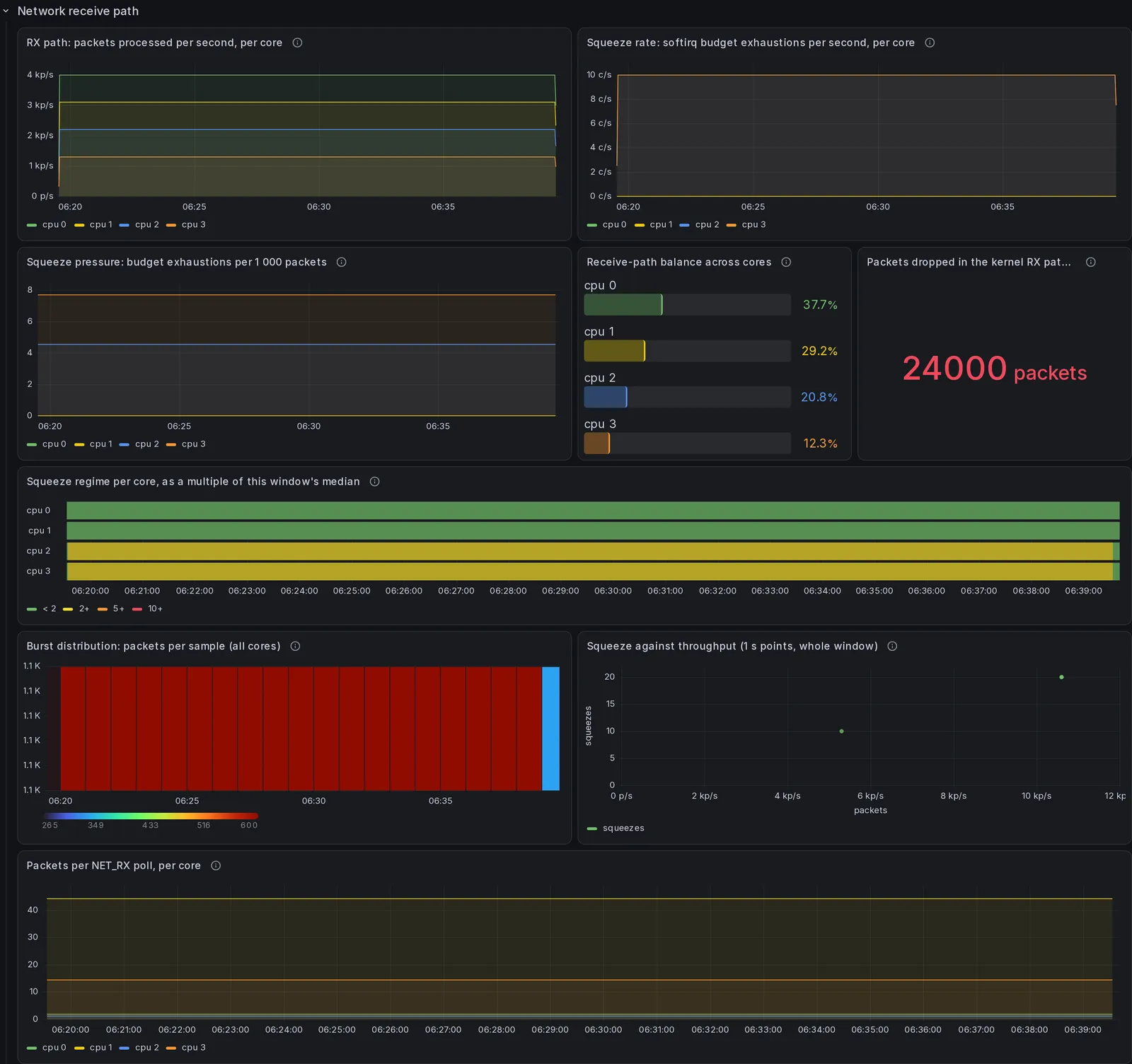Click cpu 3 row in Squeeze regime timeline
Viewport: 1132px width, 1064px height.
point(593,572)
